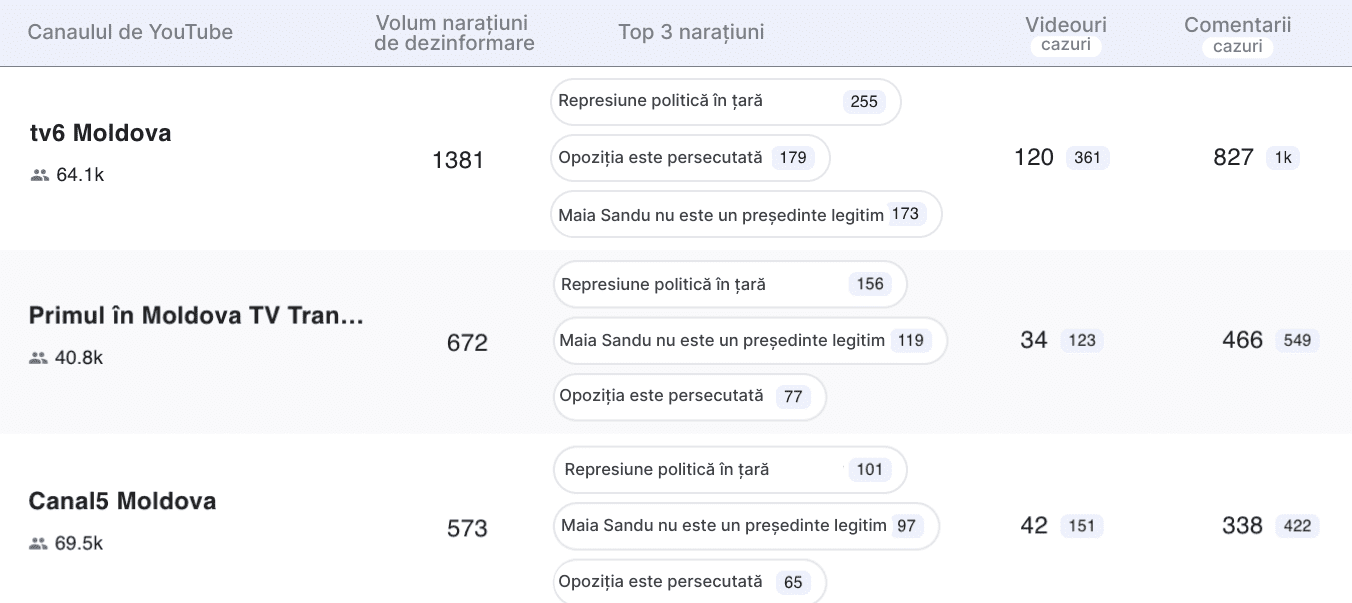The image size is (1352, 603).
Task: Select tv6 'Maia Sandu nu este' narrative pill
Action: pos(746,214)
